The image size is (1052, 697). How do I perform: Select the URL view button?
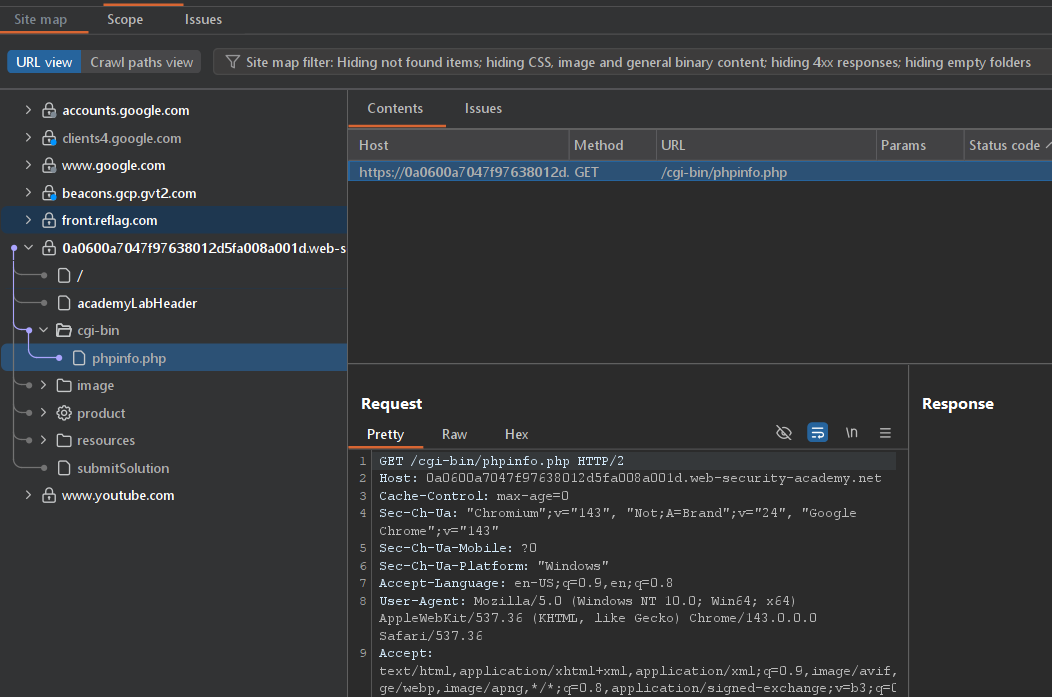[x=44, y=62]
